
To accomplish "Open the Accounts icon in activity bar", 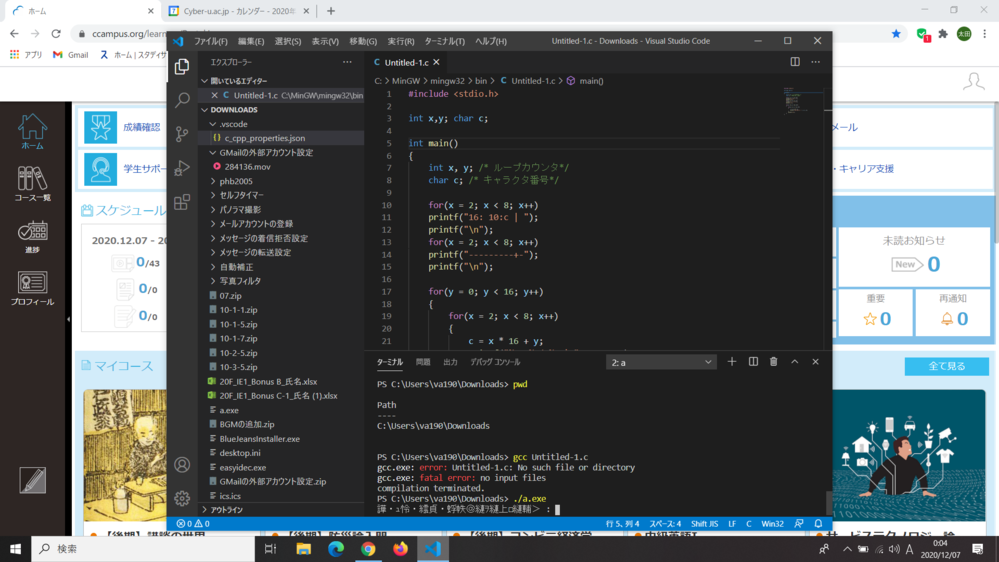I will 182,465.
